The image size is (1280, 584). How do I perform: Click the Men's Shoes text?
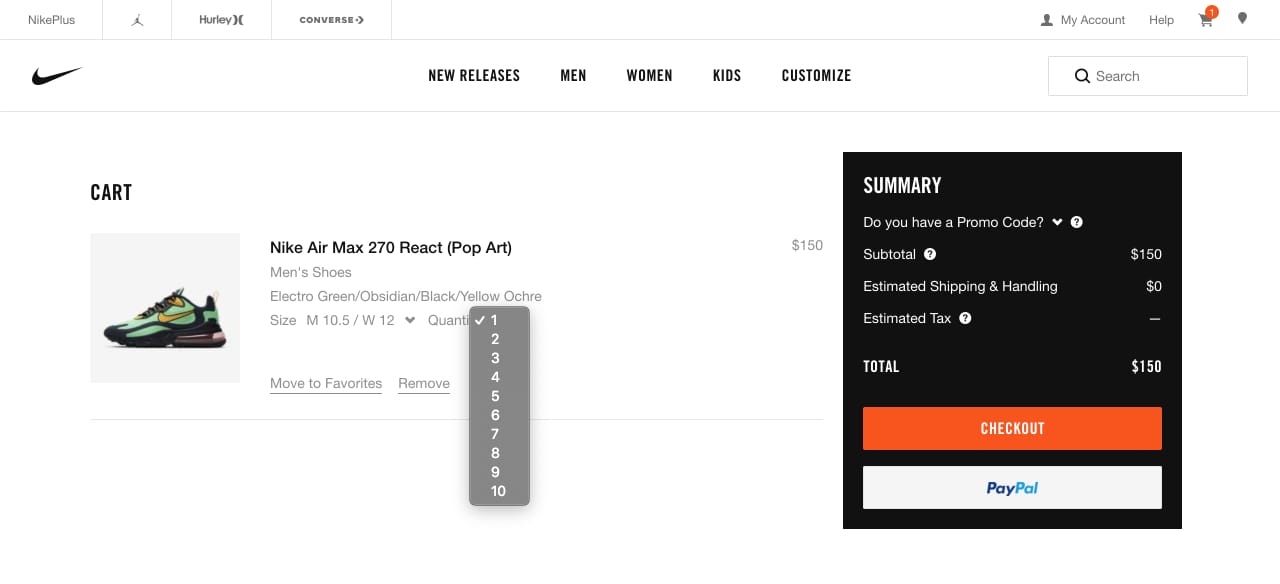[x=311, y=272]
